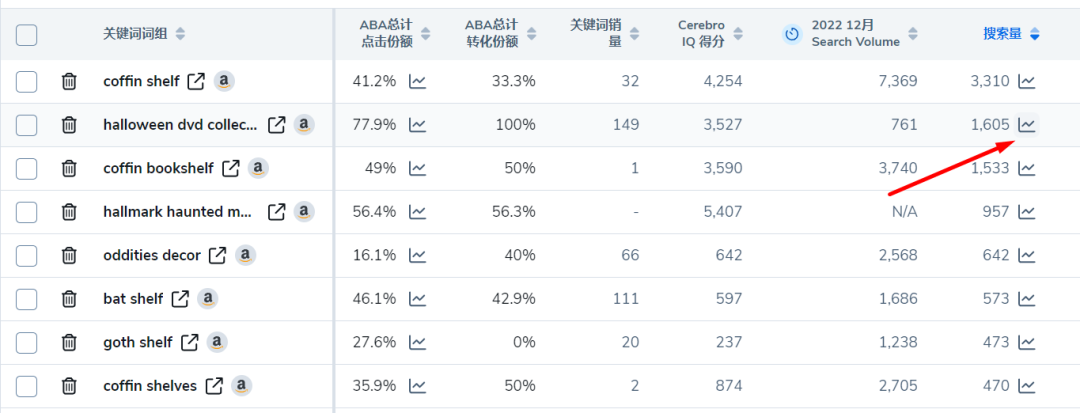Click trash icon for goth shelf row
The width and height of the screenshot is (1080, 413).
(x=70, y=342)
